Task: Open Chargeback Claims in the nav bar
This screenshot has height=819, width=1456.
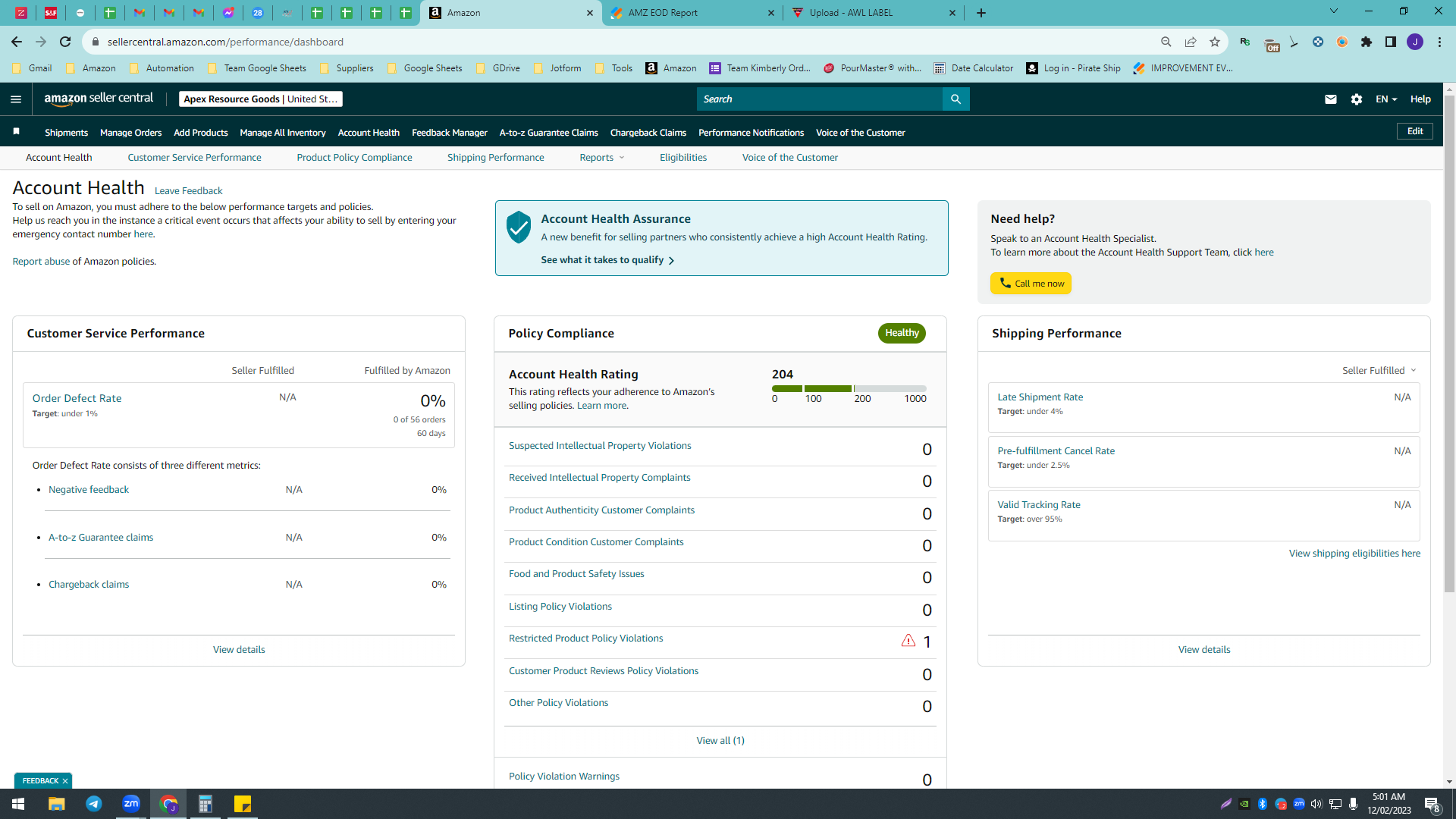Action: 648,133
